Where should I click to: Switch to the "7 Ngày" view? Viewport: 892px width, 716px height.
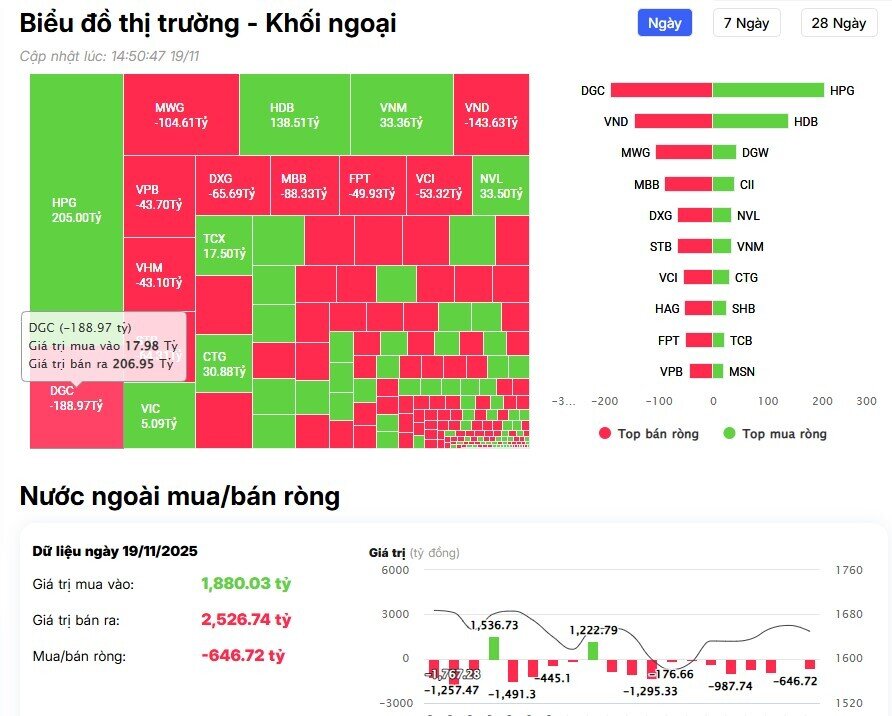click(745, 23)
